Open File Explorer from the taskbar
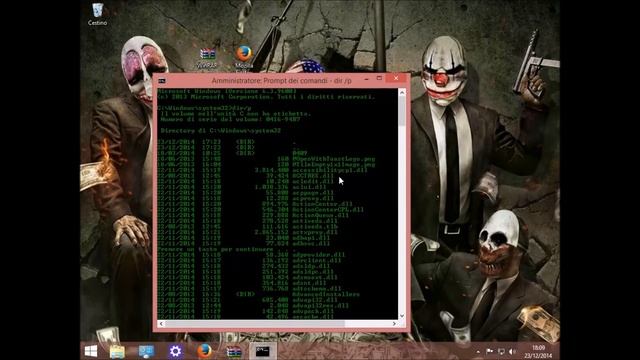This screenshot has width=640, height=360. tap(117, 351)
